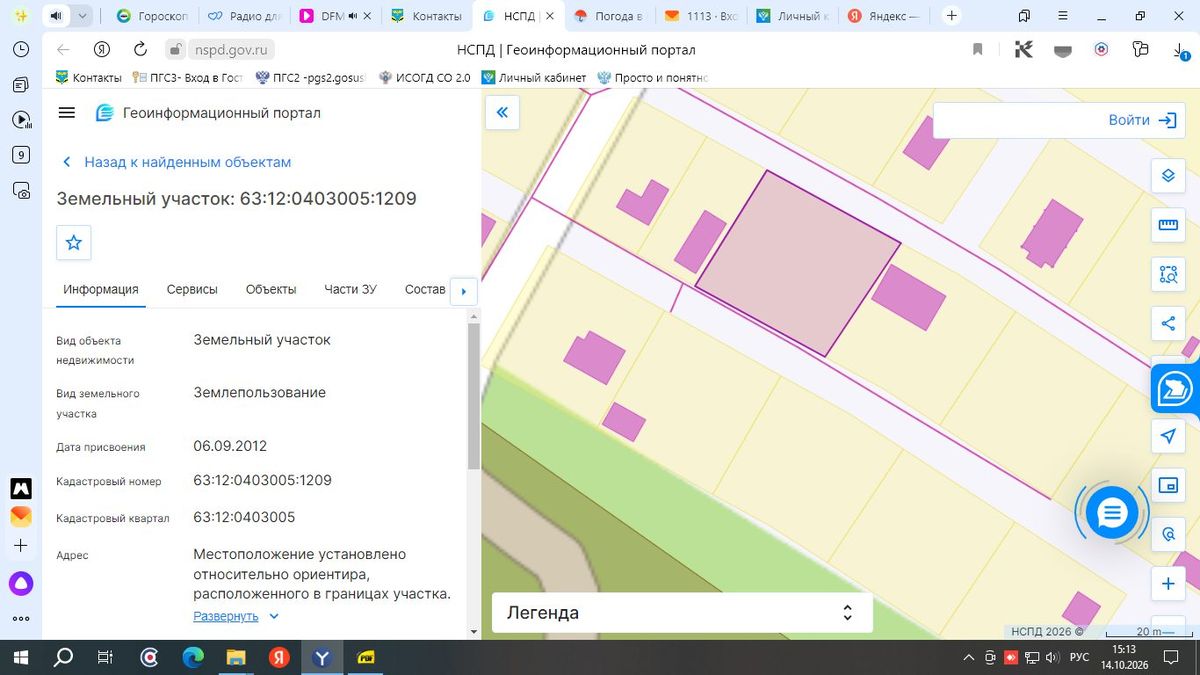Screen dimensions: 1200x675
Task: Open Windows Start menu
Action: (x=21, y=657)
